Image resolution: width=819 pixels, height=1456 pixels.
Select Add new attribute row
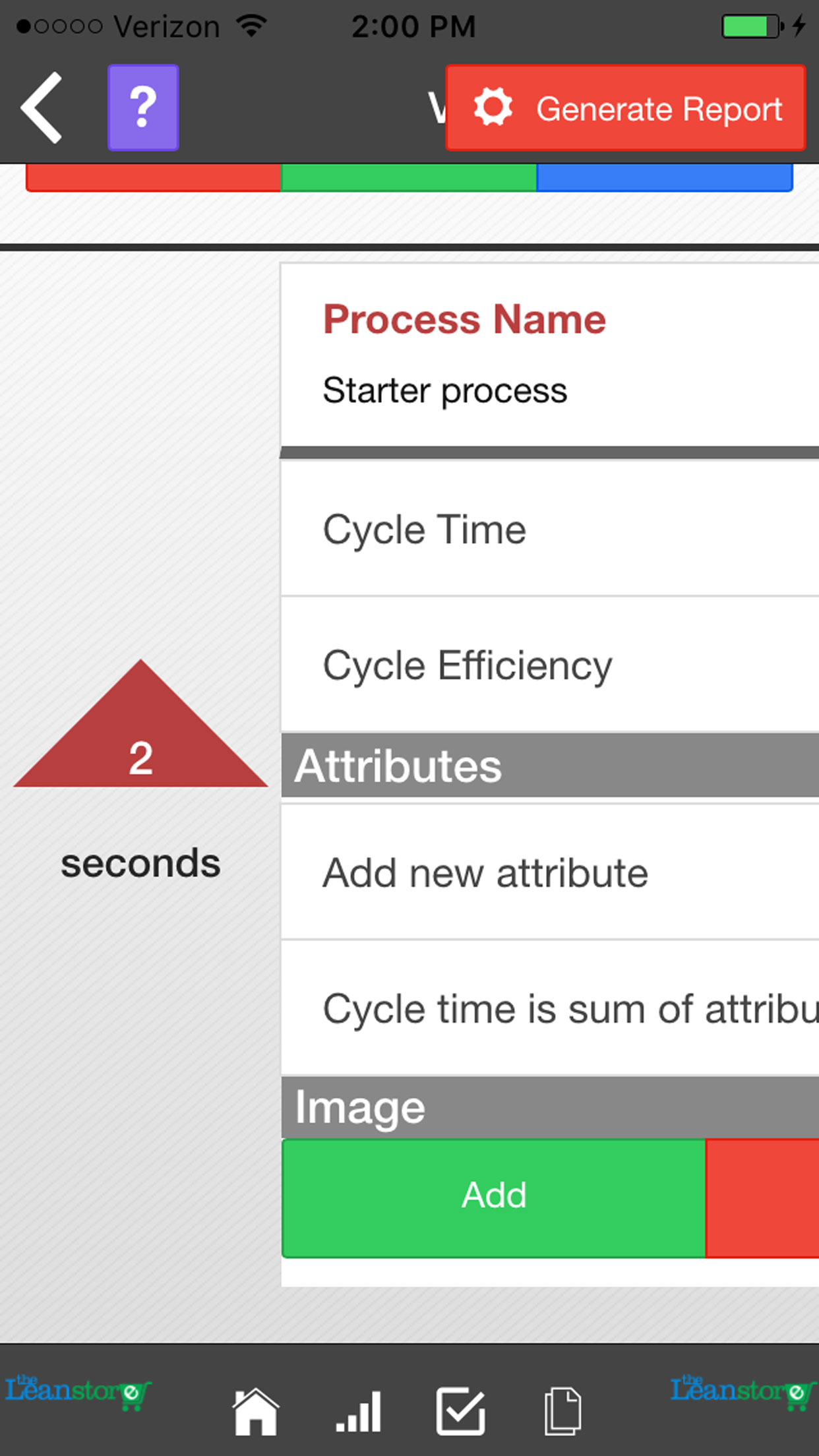(x=549, y=872)
